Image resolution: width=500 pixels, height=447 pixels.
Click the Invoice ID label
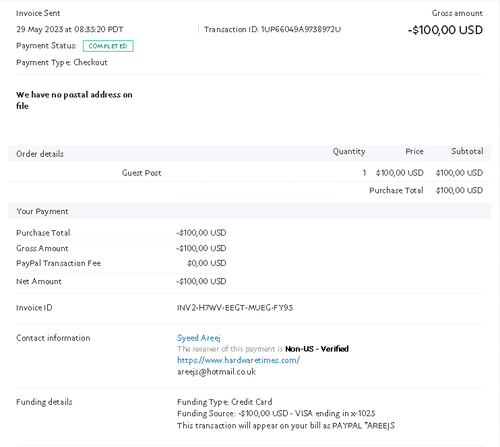(x=34, y=308)
